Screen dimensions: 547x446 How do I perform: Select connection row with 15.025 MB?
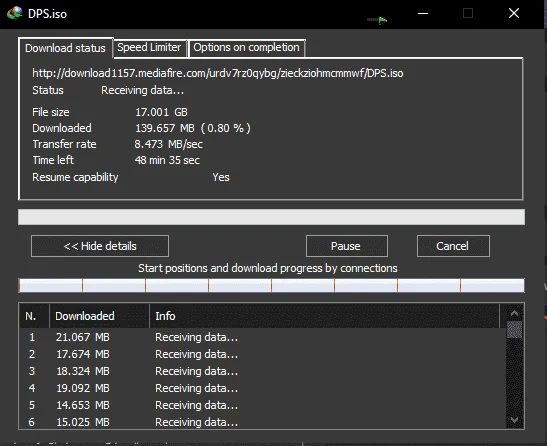(x=263, y=422)
